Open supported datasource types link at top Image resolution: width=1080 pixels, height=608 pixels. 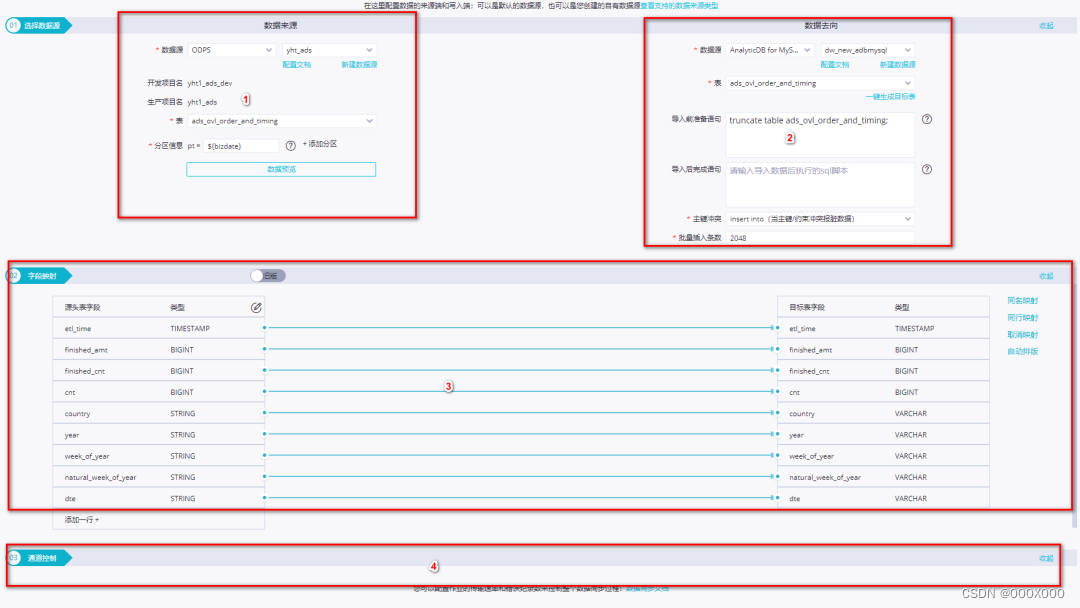pyautogui.click(x=679, y=6)
